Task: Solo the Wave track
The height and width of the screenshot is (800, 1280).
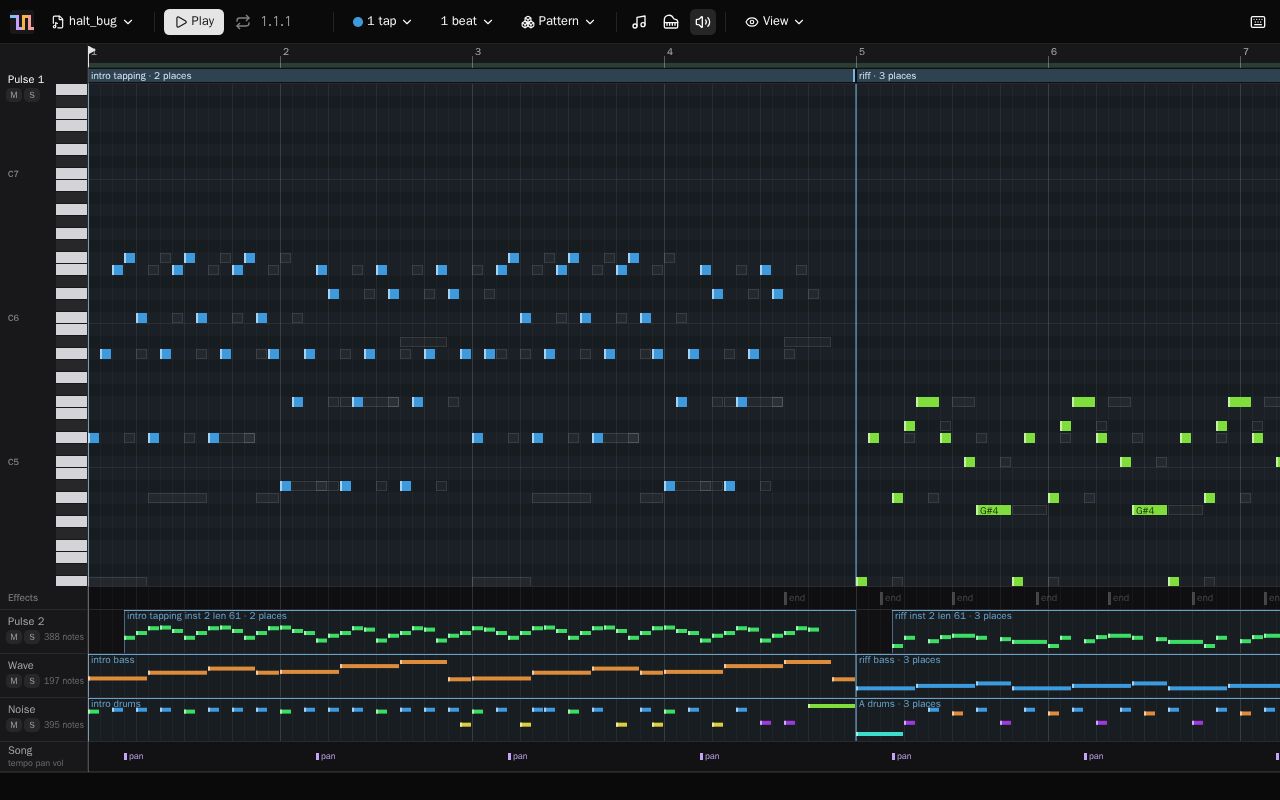Action: tap(32, 681)
